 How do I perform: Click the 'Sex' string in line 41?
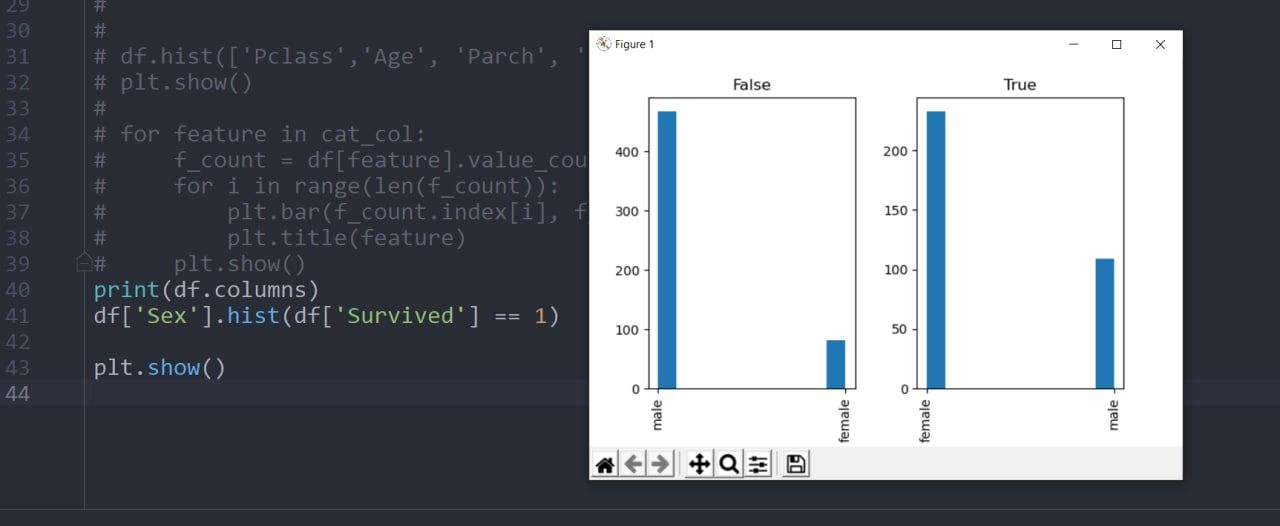[167, 316]
